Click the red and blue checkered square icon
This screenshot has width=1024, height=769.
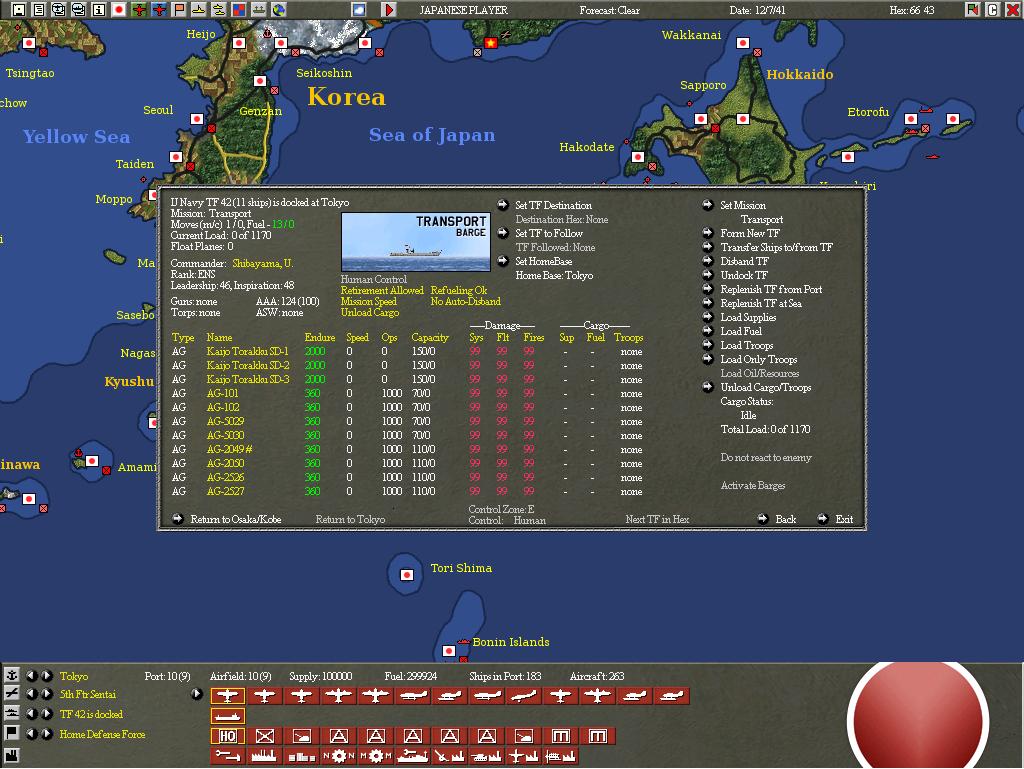[x=239, y=9]
